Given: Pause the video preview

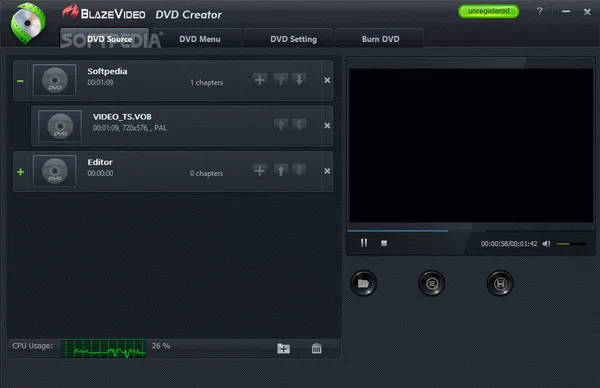Looking at the screenshot, I should [x=364, y=243].
